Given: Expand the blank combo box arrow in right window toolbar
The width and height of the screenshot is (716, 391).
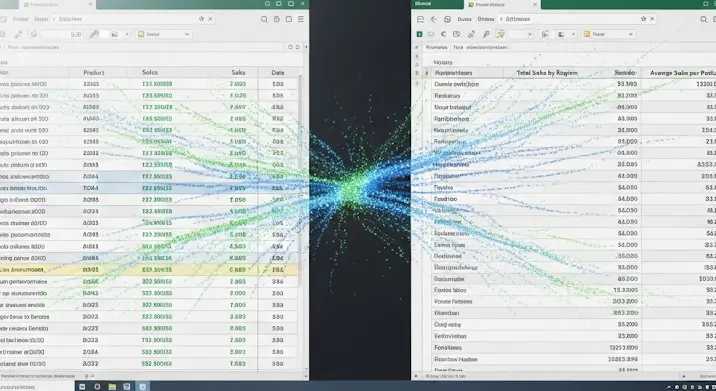Looking at the screenshot, I should [530, 34].
